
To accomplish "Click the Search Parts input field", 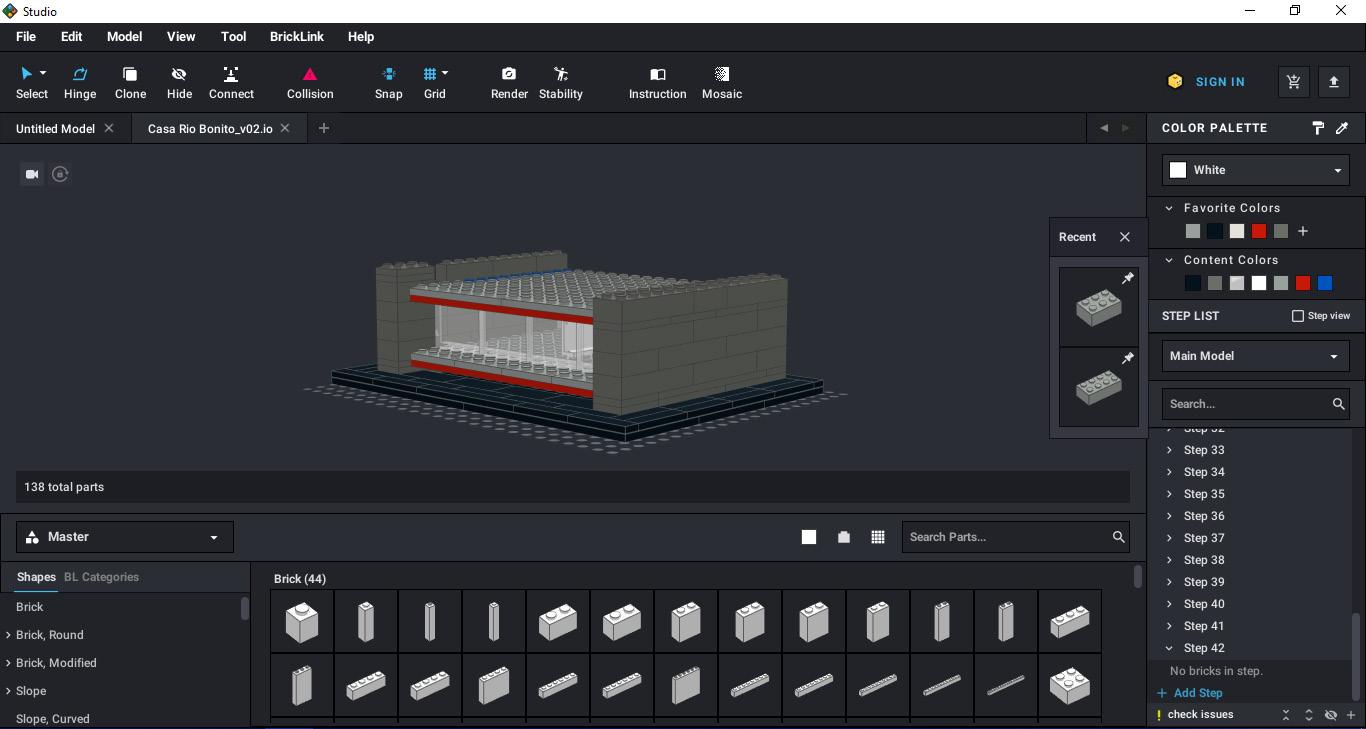I will [x=1005, y=537].
